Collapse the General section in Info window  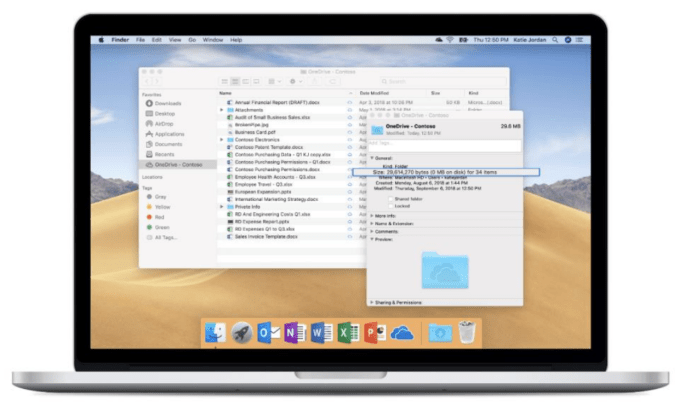tap(372, 158)
